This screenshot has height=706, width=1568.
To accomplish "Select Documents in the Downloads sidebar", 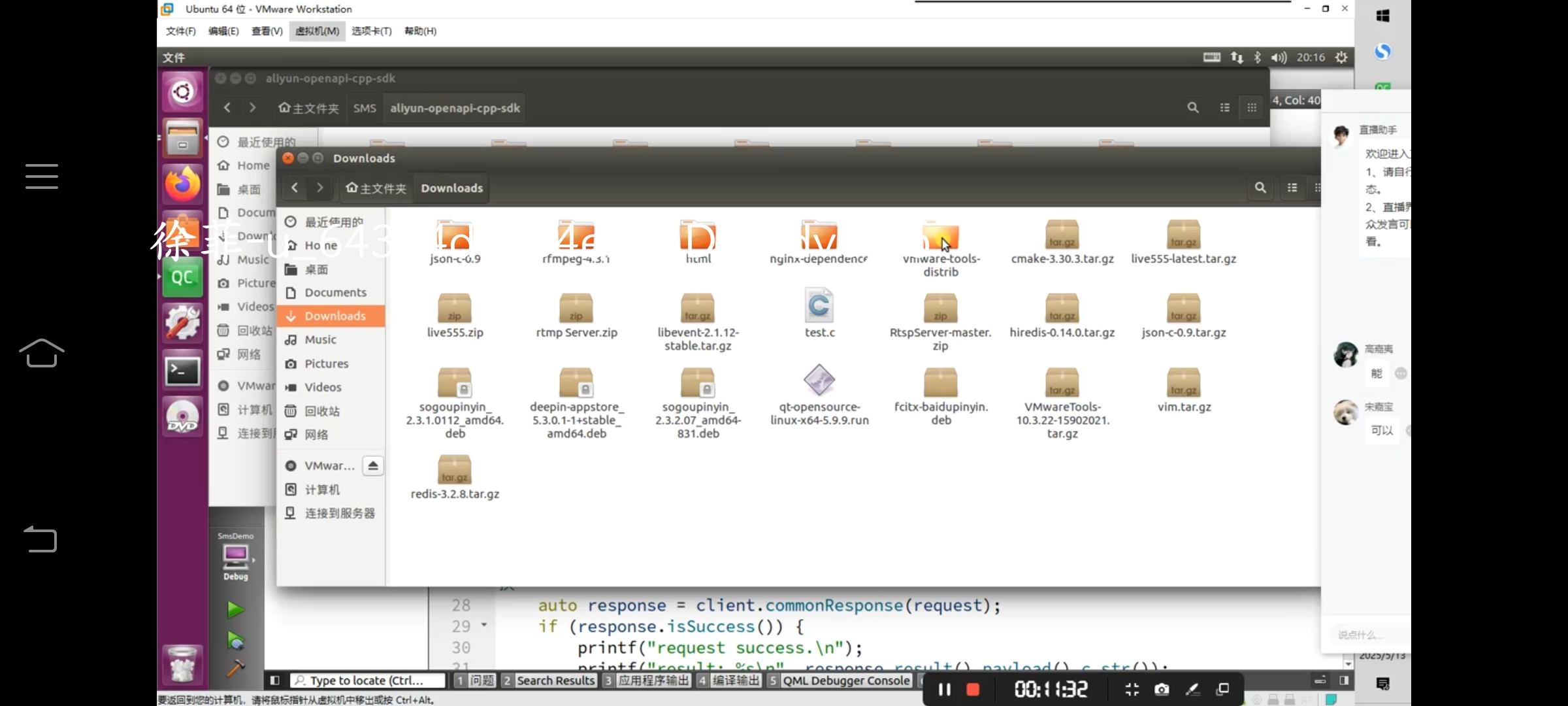I will click(x=335, y=292).
